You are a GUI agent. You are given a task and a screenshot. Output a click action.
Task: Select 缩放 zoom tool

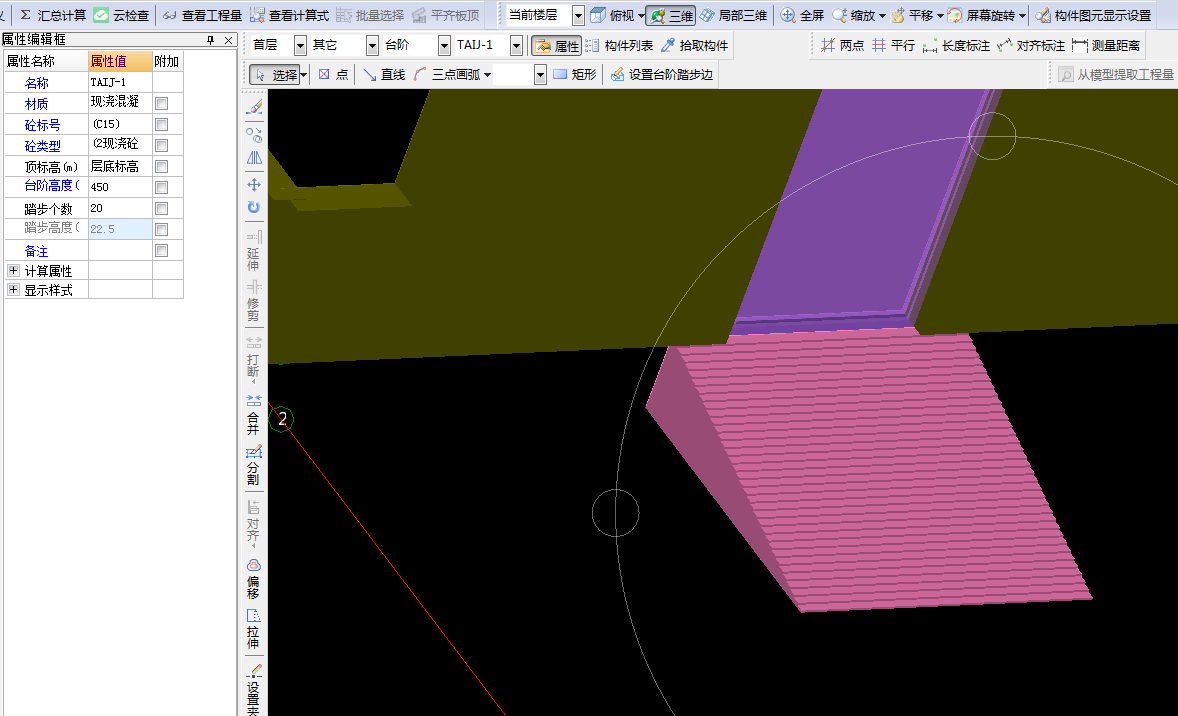click(854, 15)
